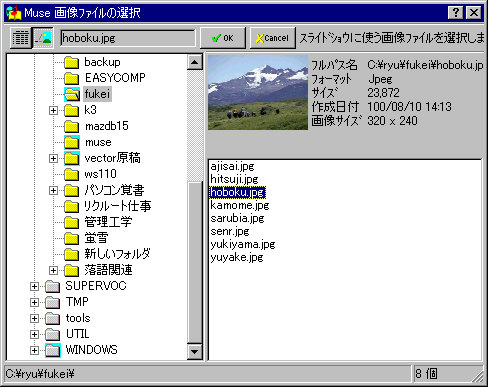This screenshot has width=488, height=387.
Task: Click the mountain landscape preview thumbnail
Action: click(x=258, y=93)
